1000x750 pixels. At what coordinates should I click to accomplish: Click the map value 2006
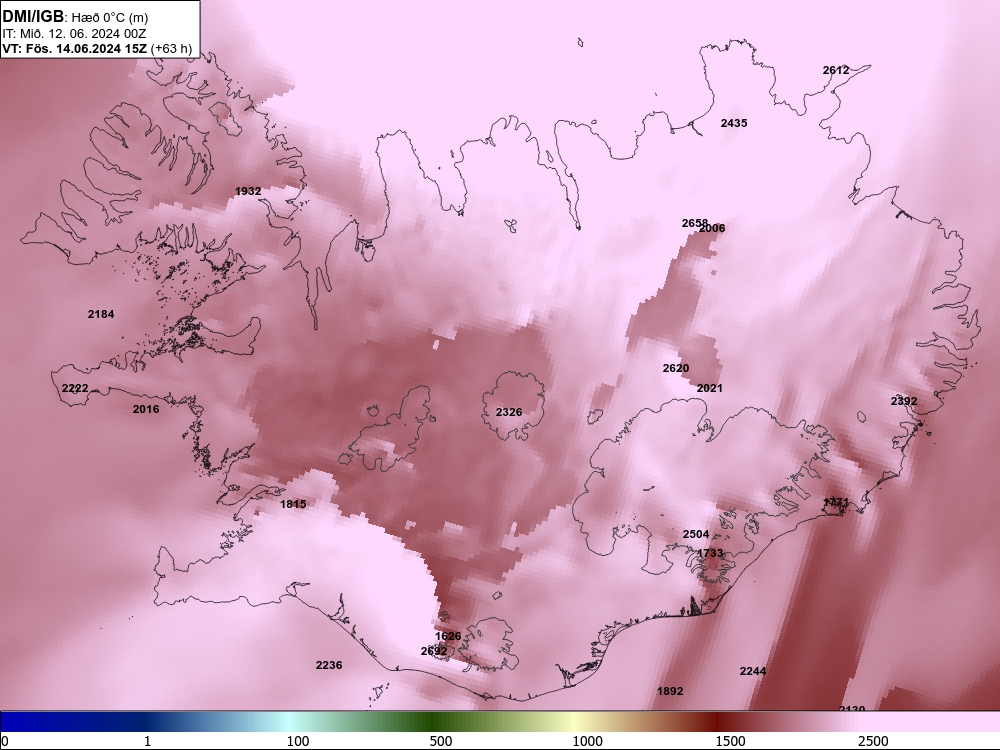point(712,228)
